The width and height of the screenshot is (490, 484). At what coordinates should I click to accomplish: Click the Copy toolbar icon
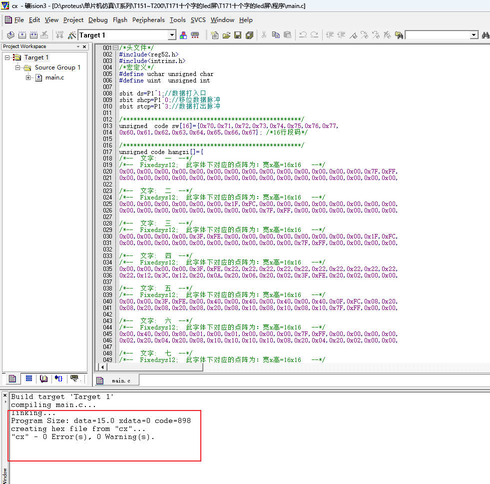tap(276, 35)
